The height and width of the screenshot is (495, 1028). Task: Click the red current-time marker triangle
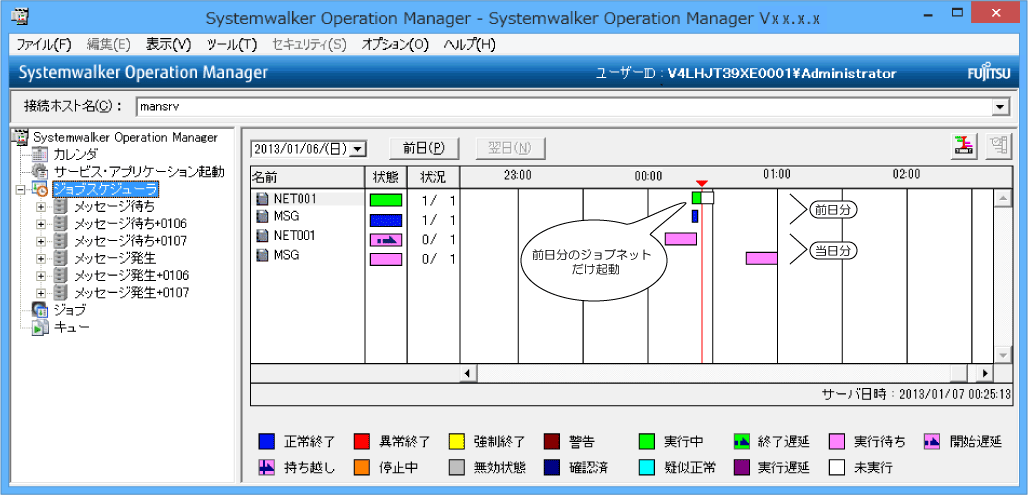tap(702, 183)
